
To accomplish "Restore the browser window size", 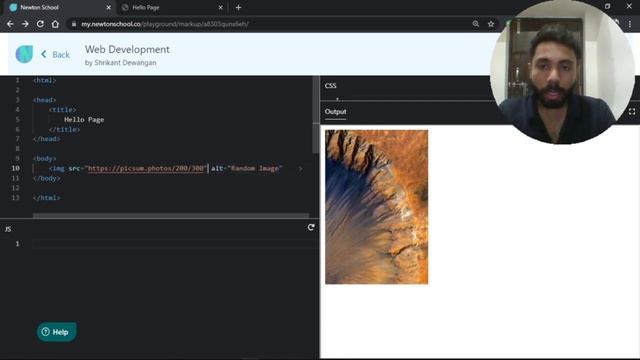I will pyautogui.click(x=607, y=6).
